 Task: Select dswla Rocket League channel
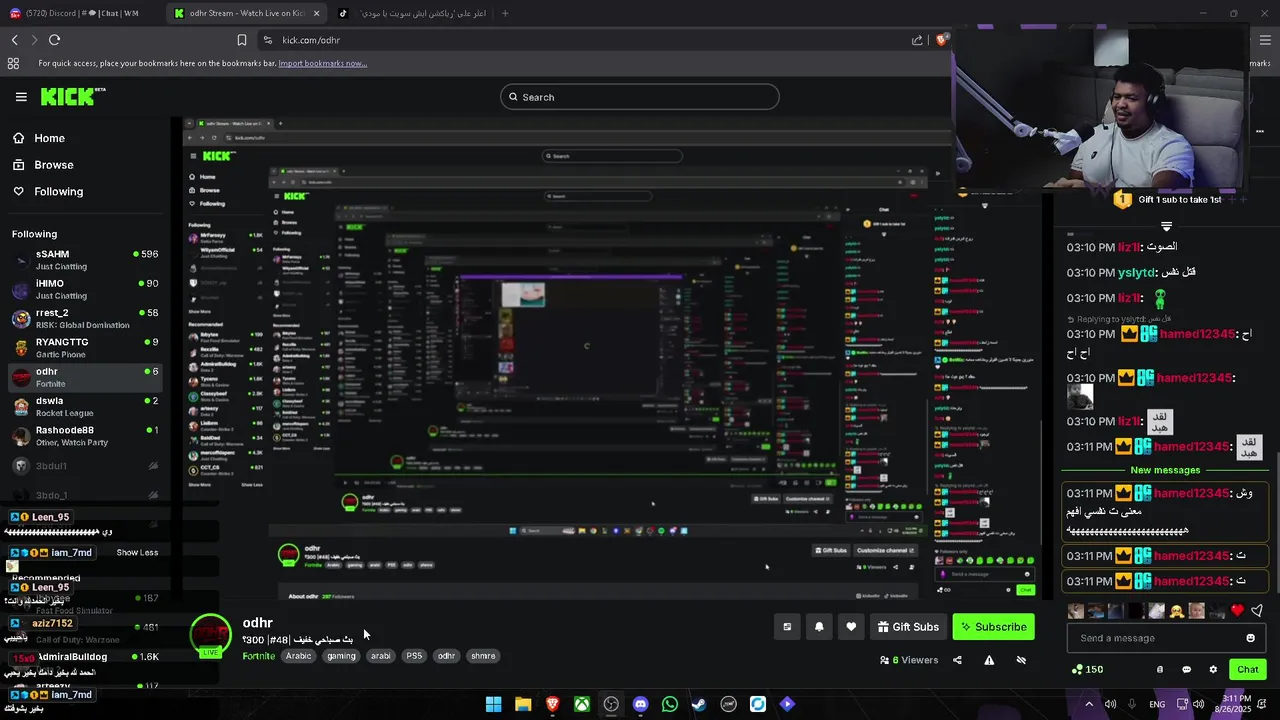tap(85, 407)
